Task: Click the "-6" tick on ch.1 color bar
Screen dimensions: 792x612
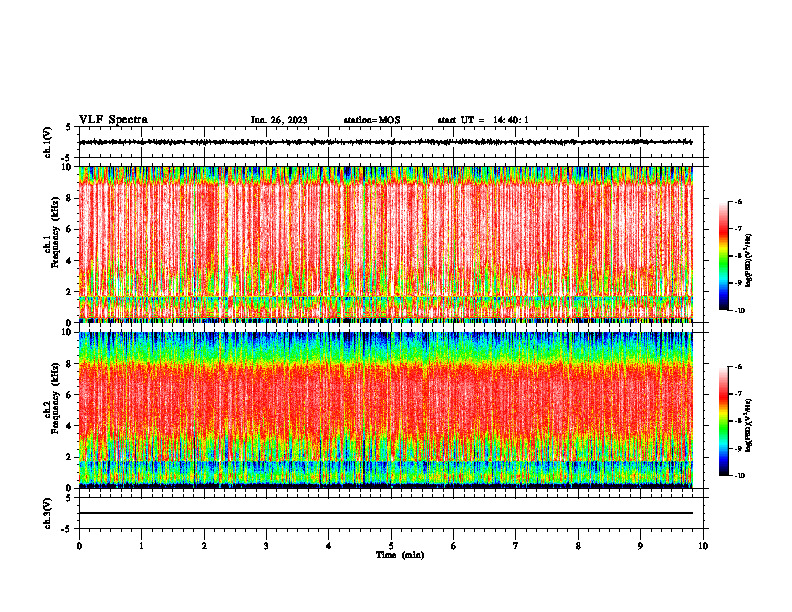Action: pyautogui.click(x=738, y=202)
